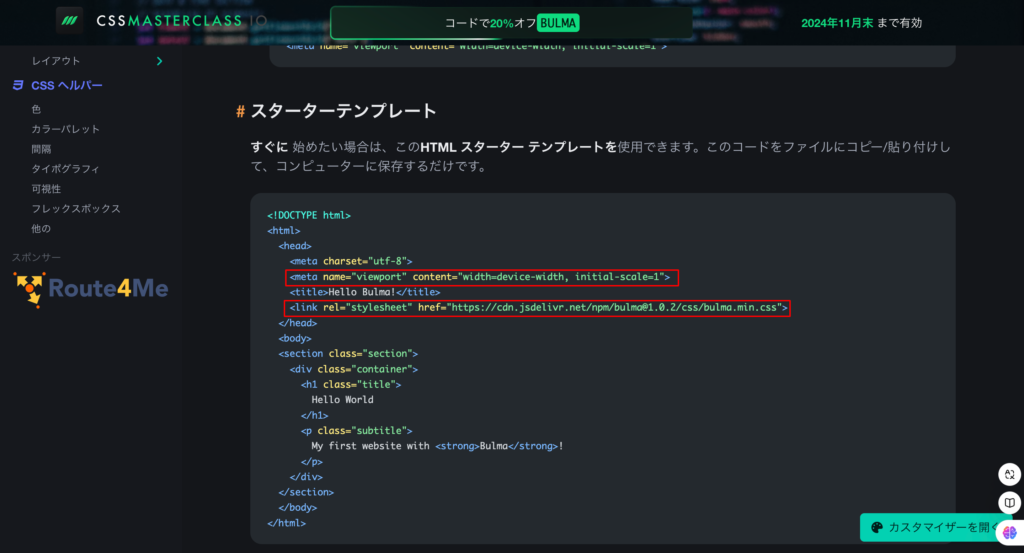The height and width of the screenshot is (553, 1024).
Task: Click the meta charset utf-8 code line
Action: (x=351, y=261)
